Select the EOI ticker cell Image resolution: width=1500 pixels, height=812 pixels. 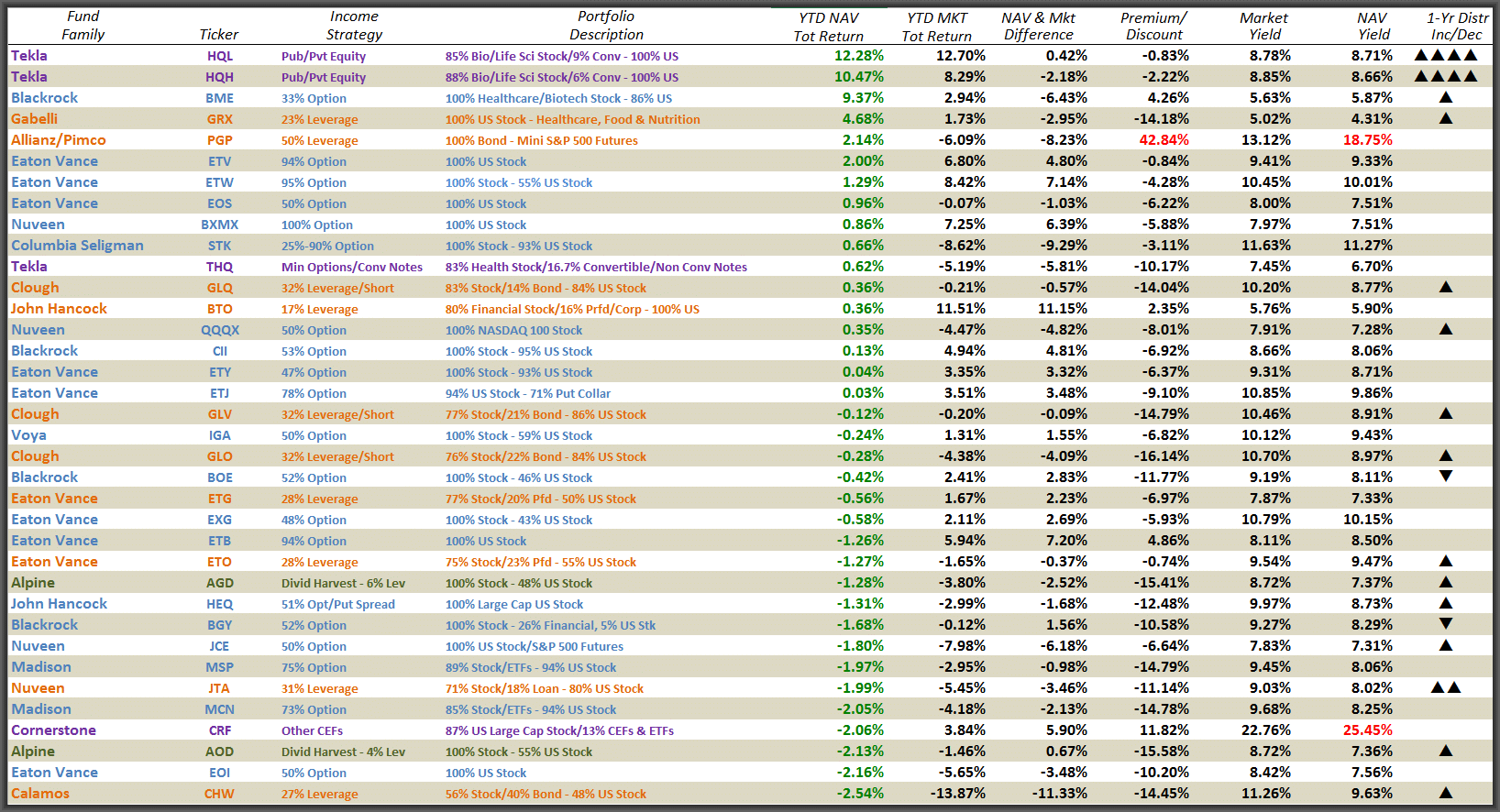click(220, 773)
